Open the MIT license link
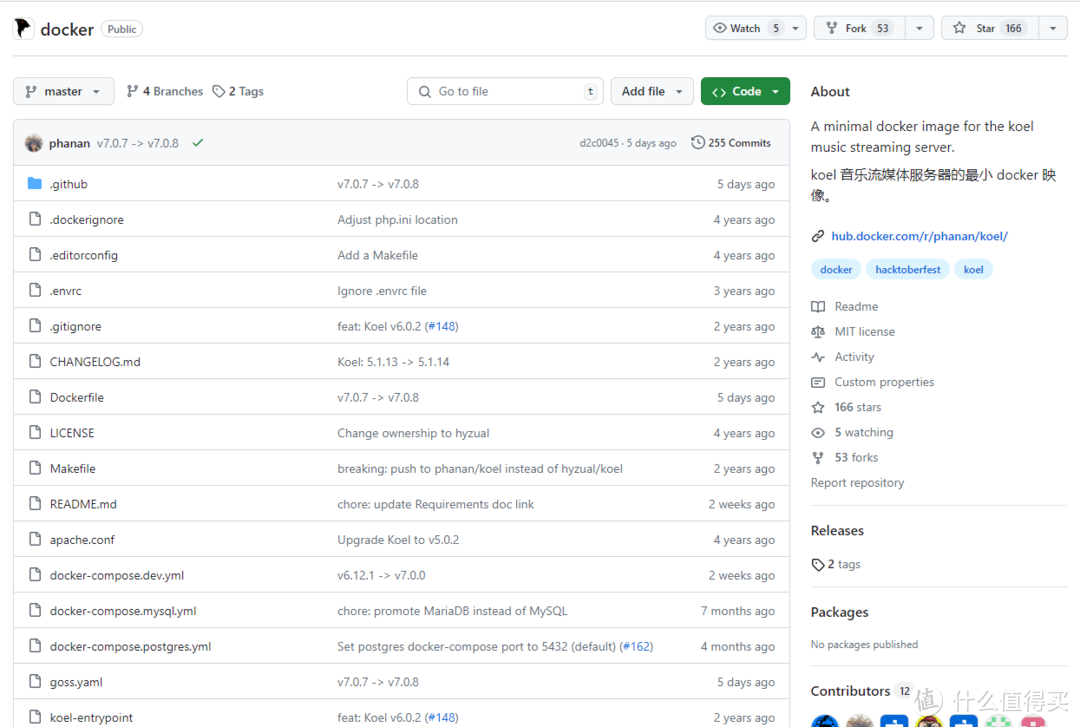 pos(864,332)
